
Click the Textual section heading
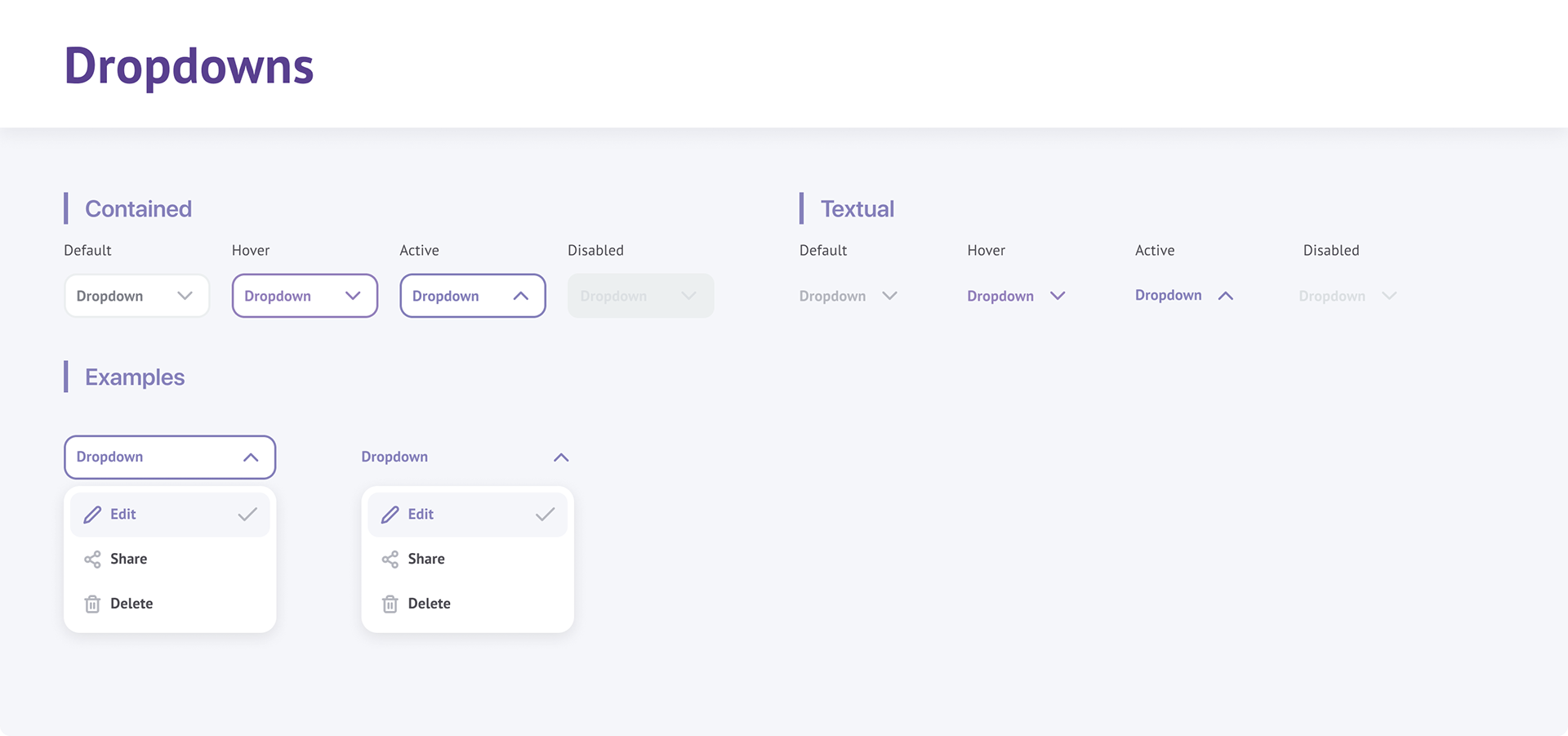click(857, 209)
